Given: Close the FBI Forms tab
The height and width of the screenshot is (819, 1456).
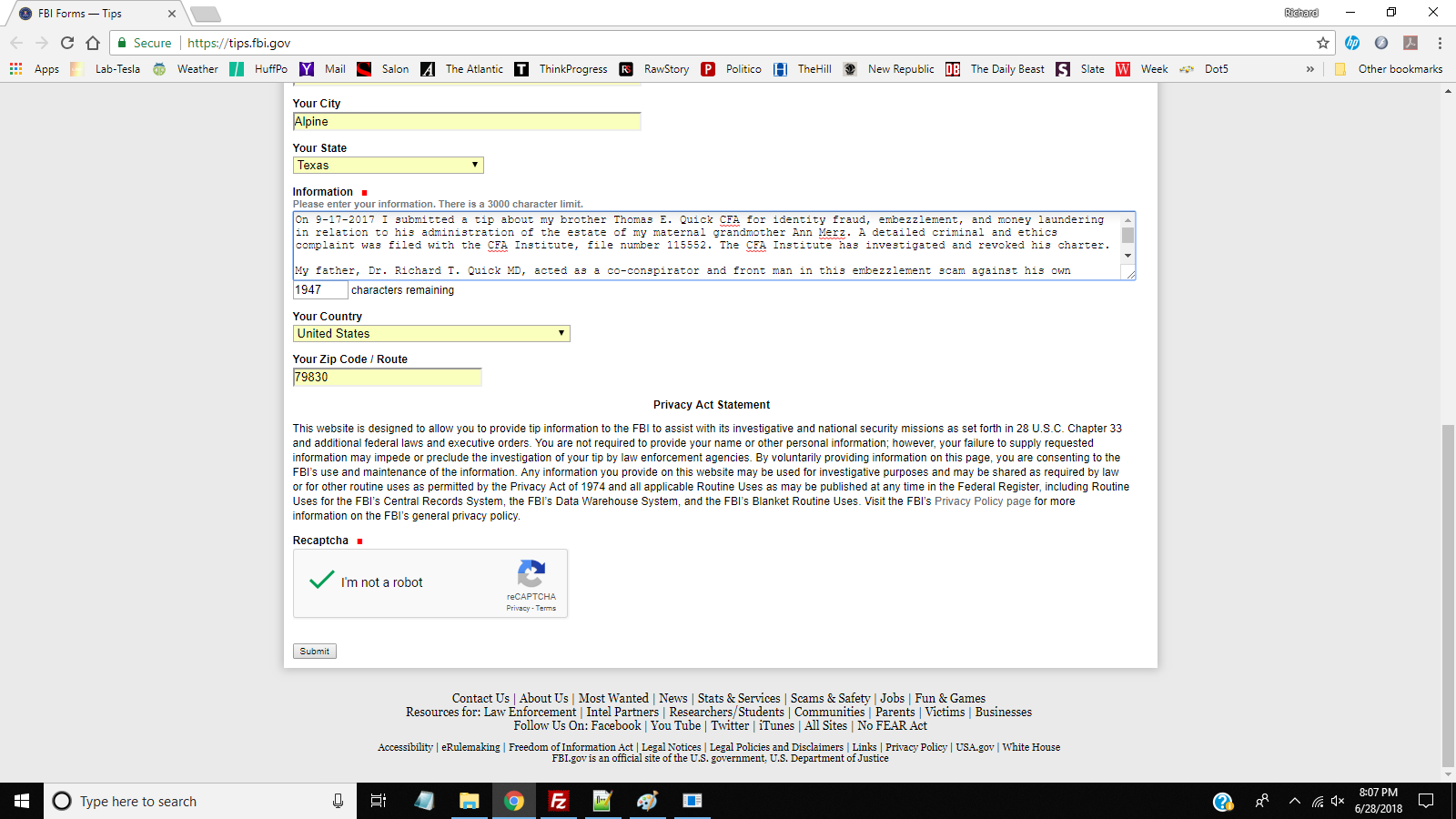Looking at the screenshot, I should pos(171,14).
